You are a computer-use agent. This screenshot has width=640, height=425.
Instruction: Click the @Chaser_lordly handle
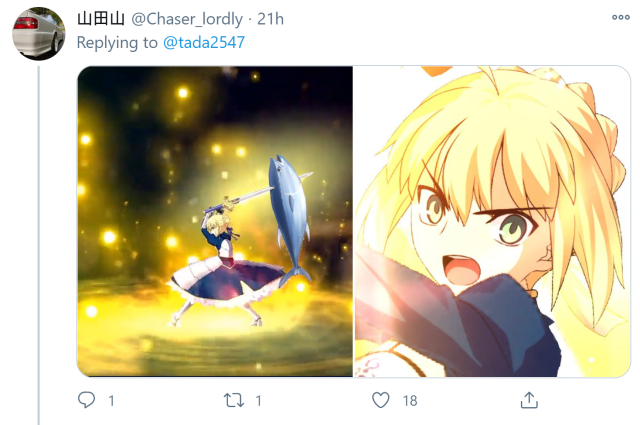click(187, 19)
